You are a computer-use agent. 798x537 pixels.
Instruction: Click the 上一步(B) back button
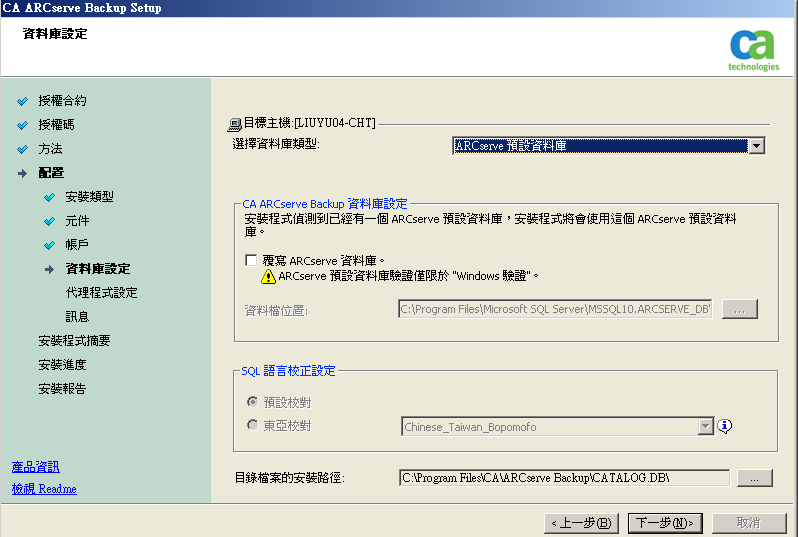point(581,523)
